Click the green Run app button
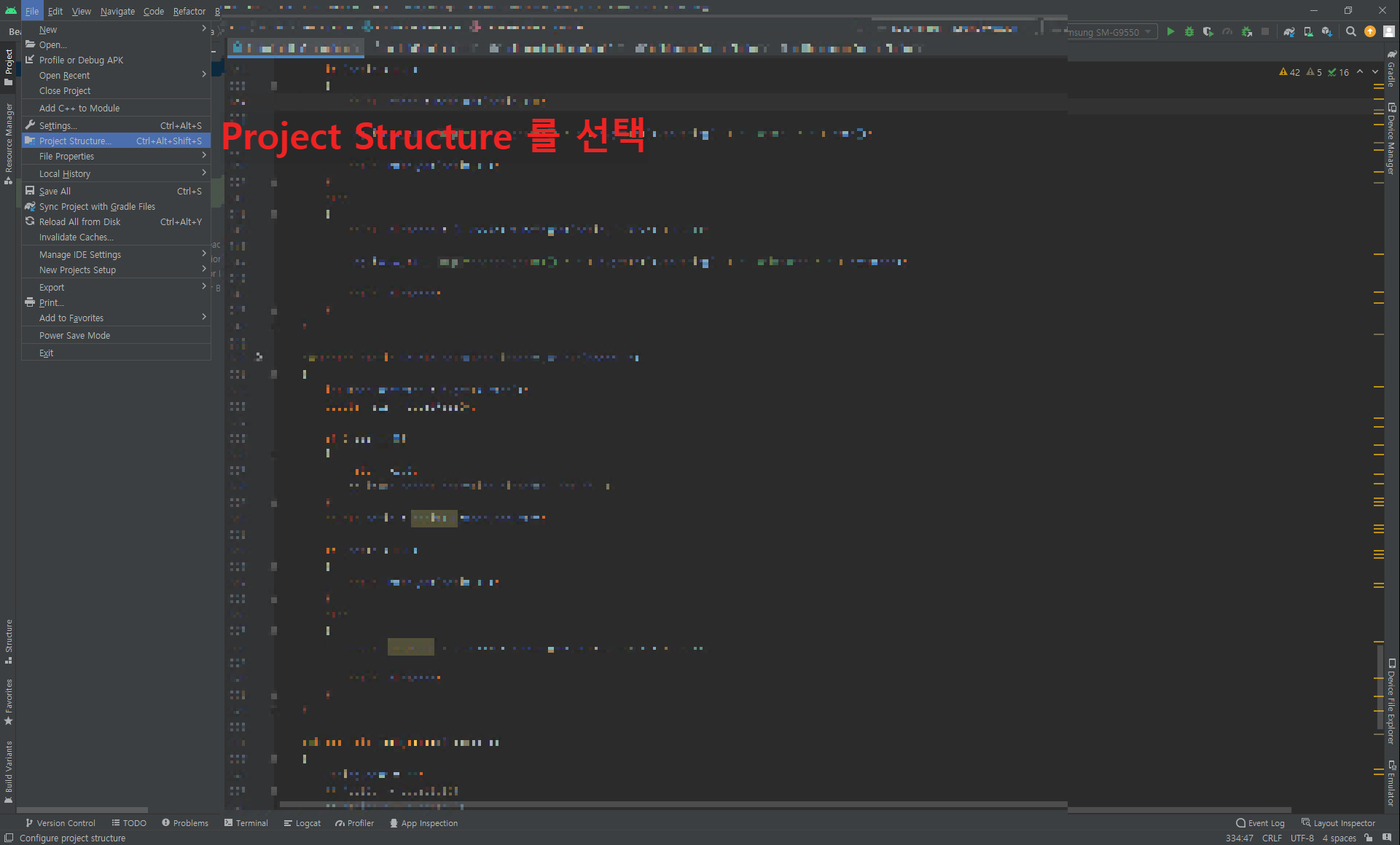Screen dimensions: 1400x845 point(1170,32)
